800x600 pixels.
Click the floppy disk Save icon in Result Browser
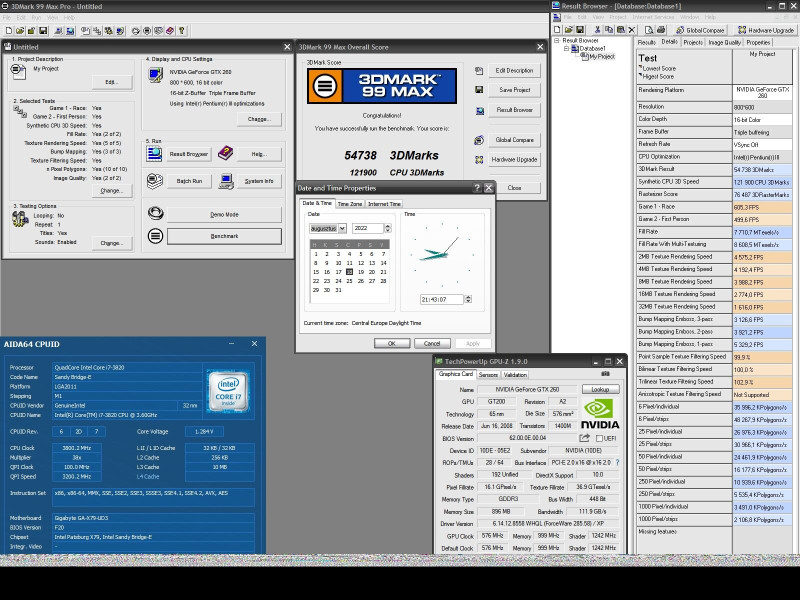coord(580,30)
